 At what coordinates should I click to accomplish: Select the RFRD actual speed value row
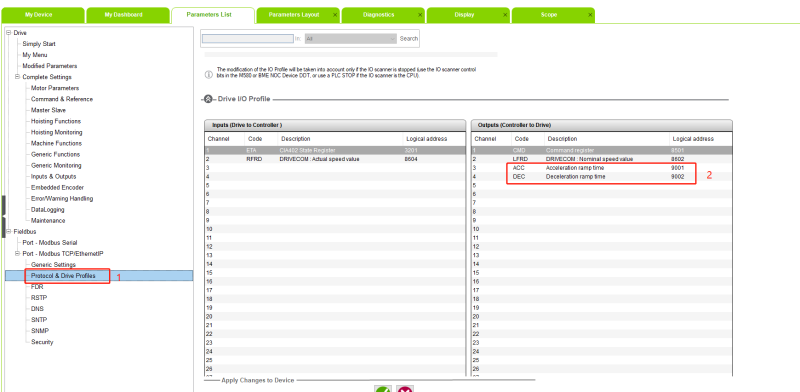click(335, 159)
